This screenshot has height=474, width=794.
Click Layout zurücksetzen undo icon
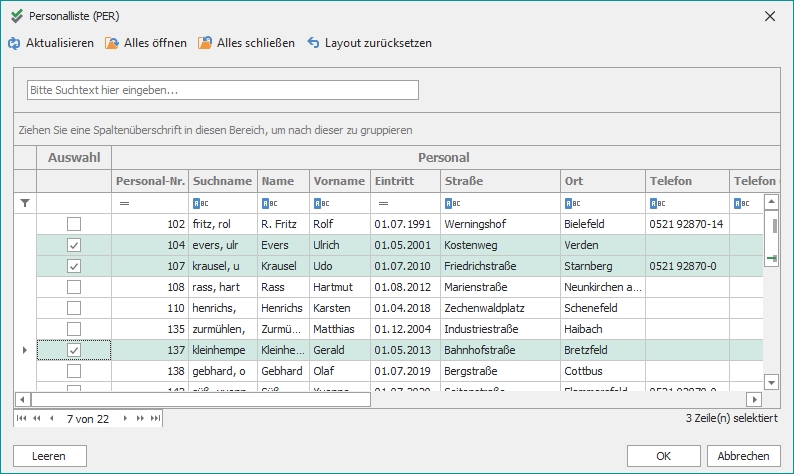[x=313, y=44]
